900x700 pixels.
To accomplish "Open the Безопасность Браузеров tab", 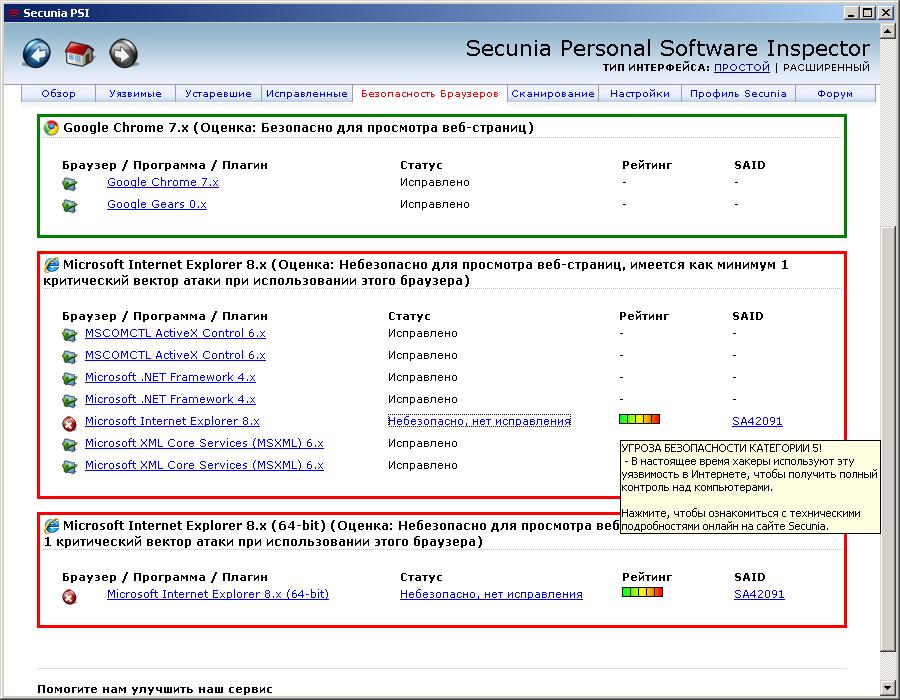I will (429, 94).
